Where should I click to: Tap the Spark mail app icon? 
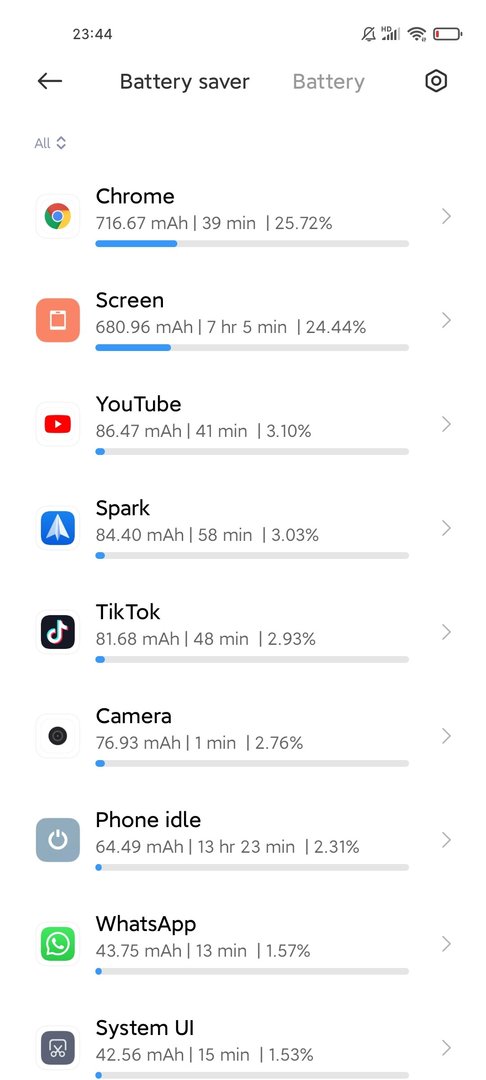click(x=58, y=528)
